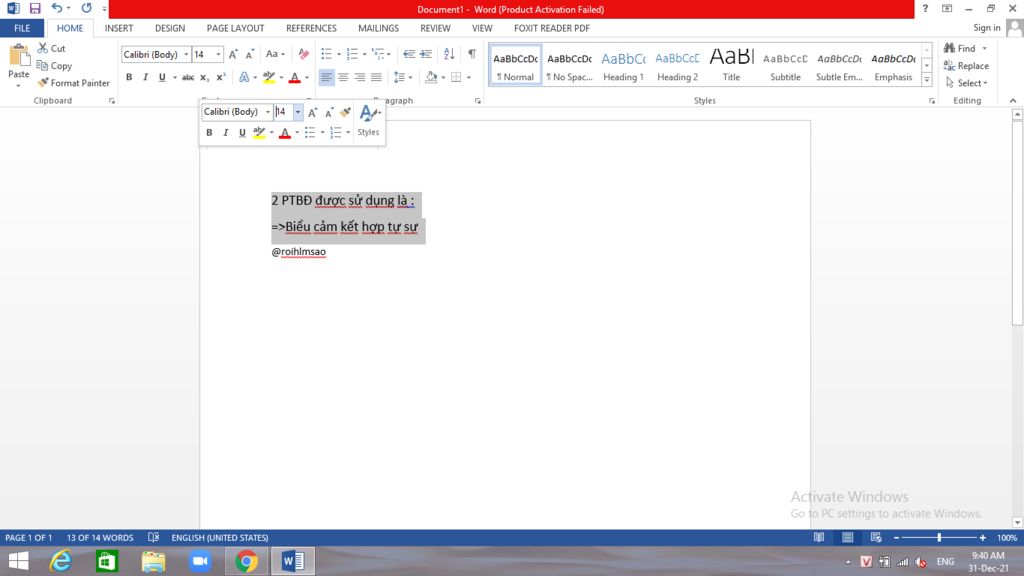Paste clipboard contents using the Paste icon
Screen dimensions: 1024x576
18,57
